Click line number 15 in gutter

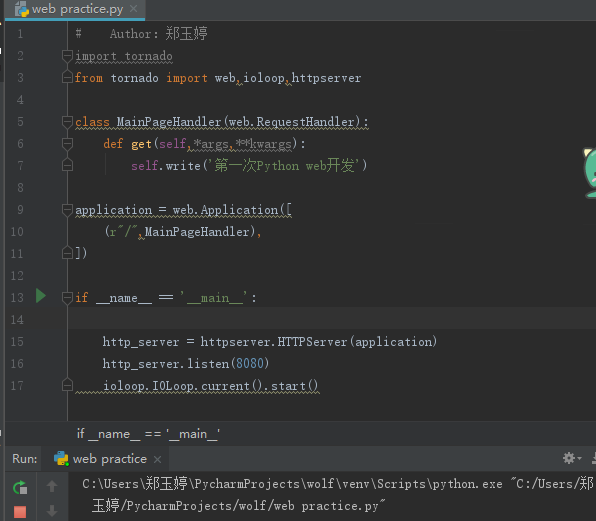coord(17,342)
